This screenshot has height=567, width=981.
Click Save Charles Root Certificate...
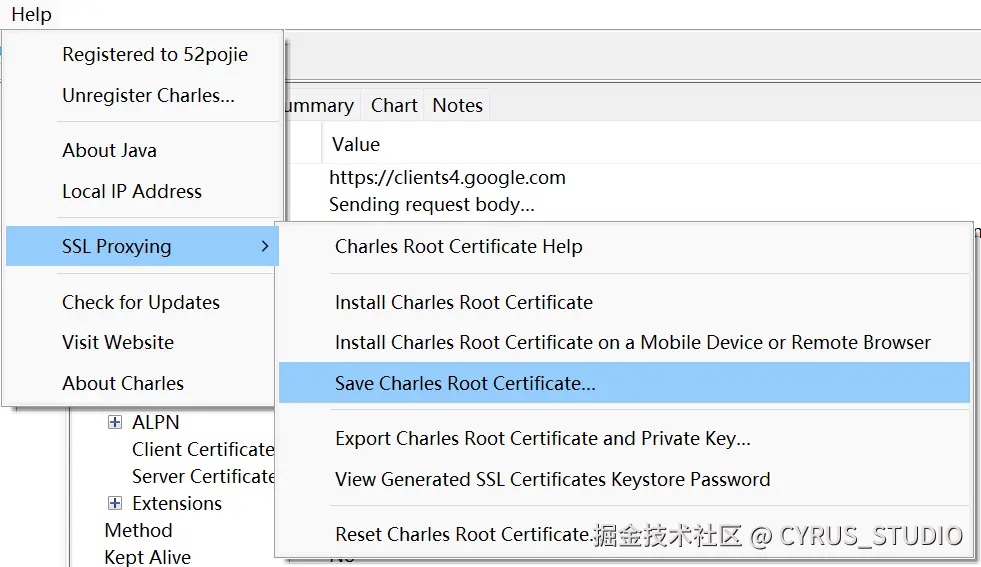pos(624,382)
